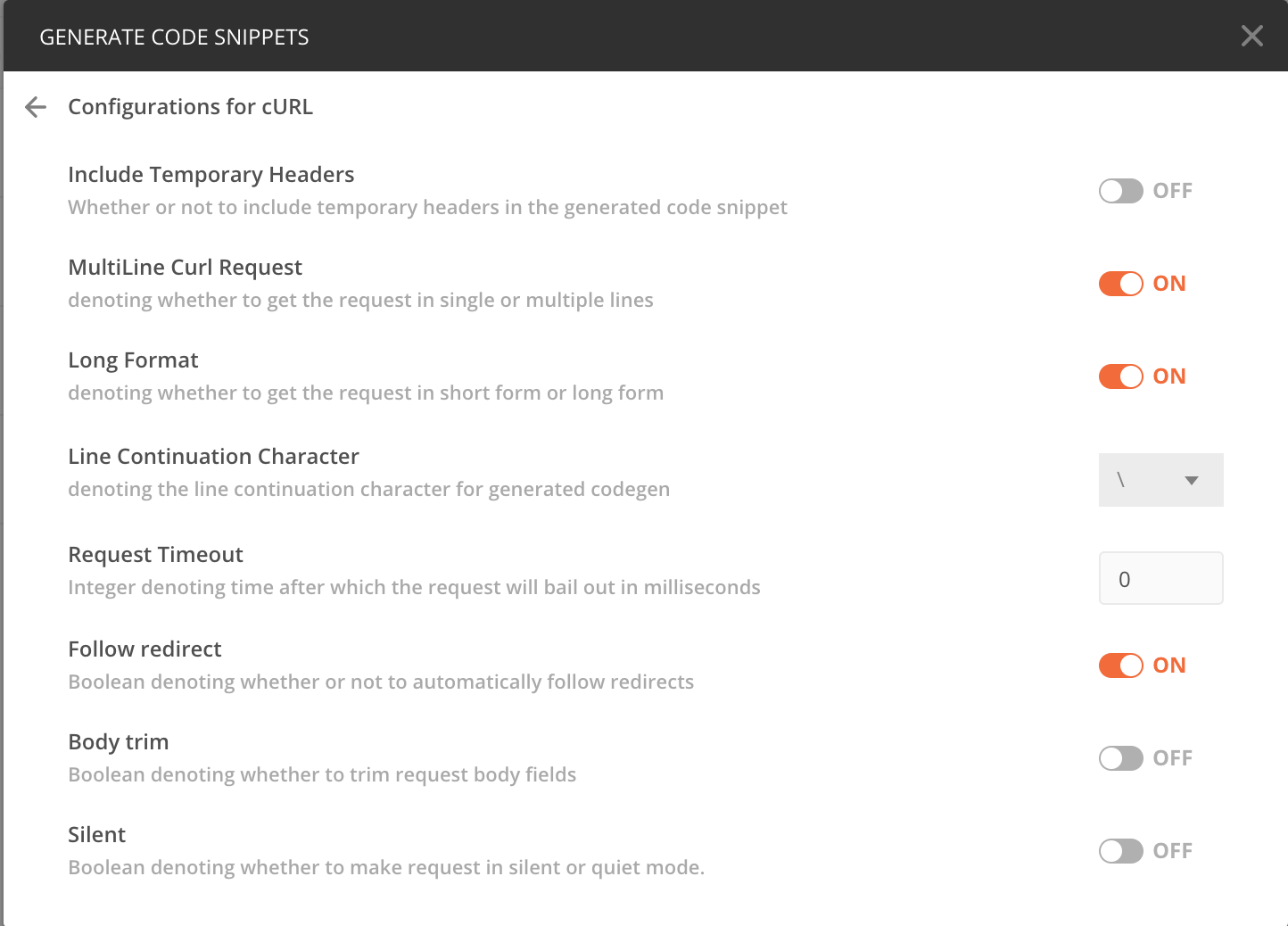Click the chevron on the line continuation selector
The width and height of the screenshot is (1288, 926).
coord(1192,480)
